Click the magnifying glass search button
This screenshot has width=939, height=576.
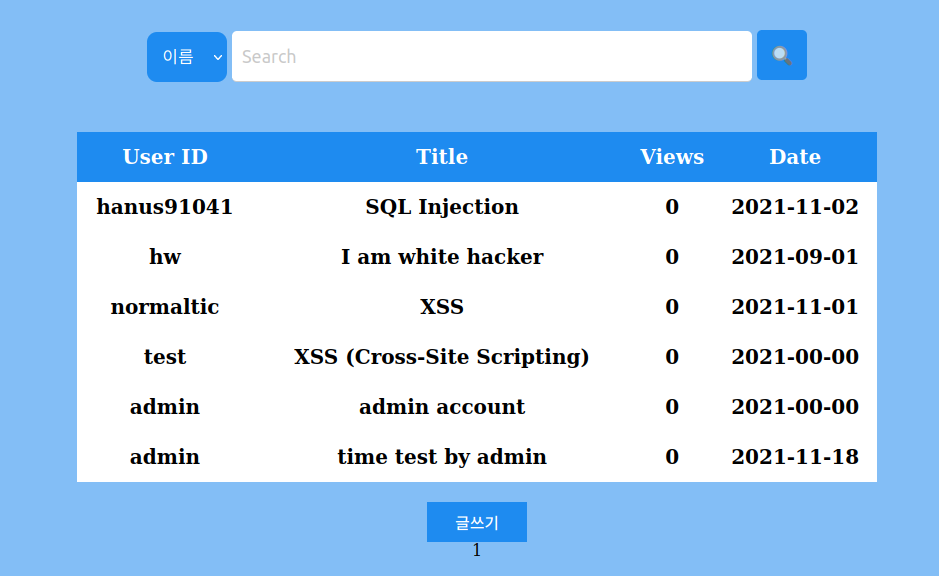point(782,55)
